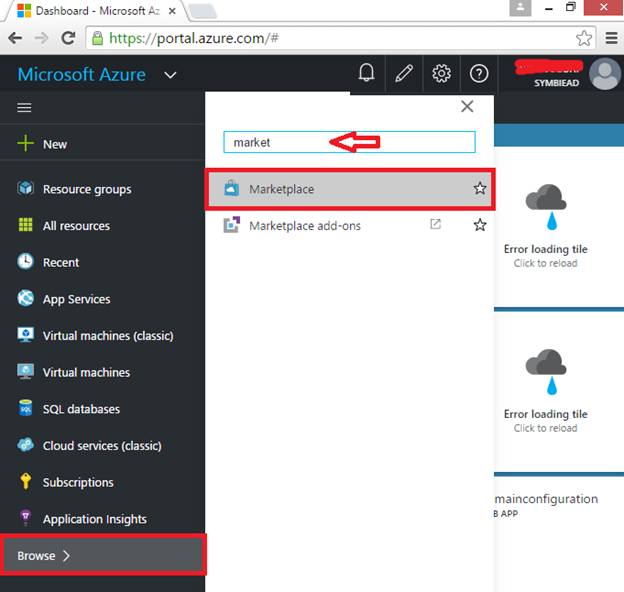624x592 pixels.
Task: Click the pencil edit dashboard icon
Action: click(404, 73)
